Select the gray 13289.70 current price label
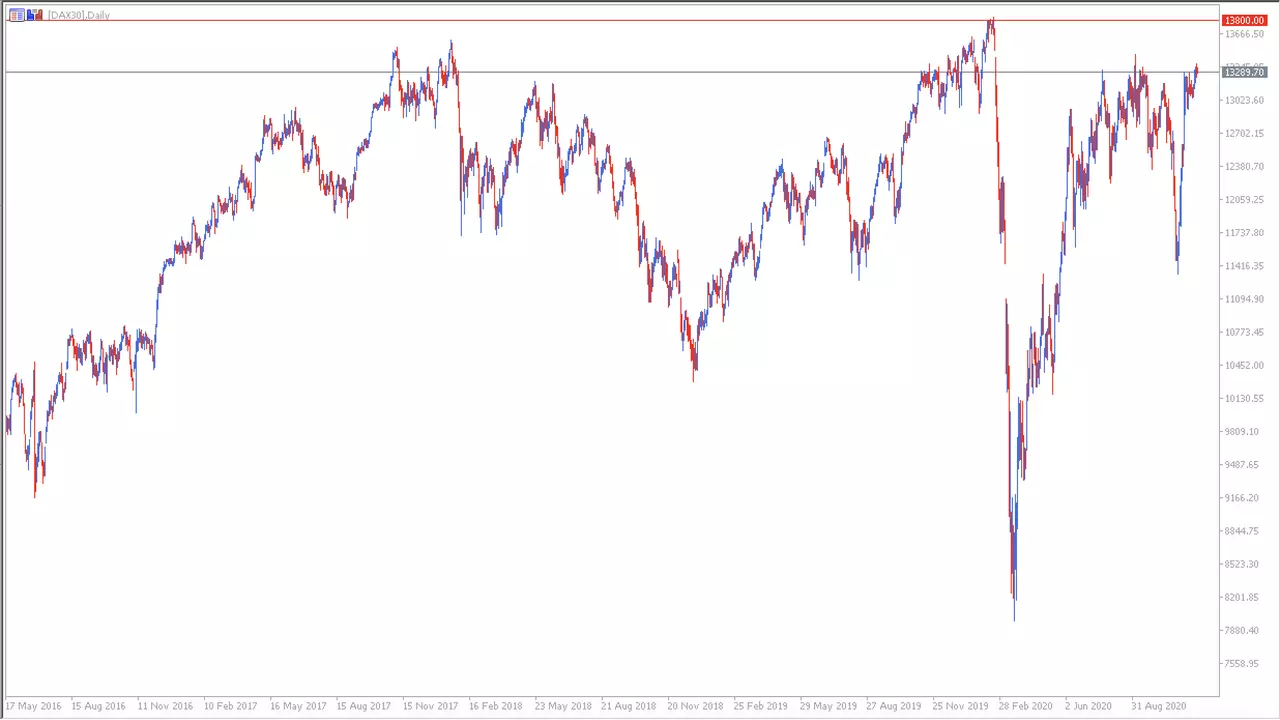The image size is (1280, 720). pos(1245,72)
